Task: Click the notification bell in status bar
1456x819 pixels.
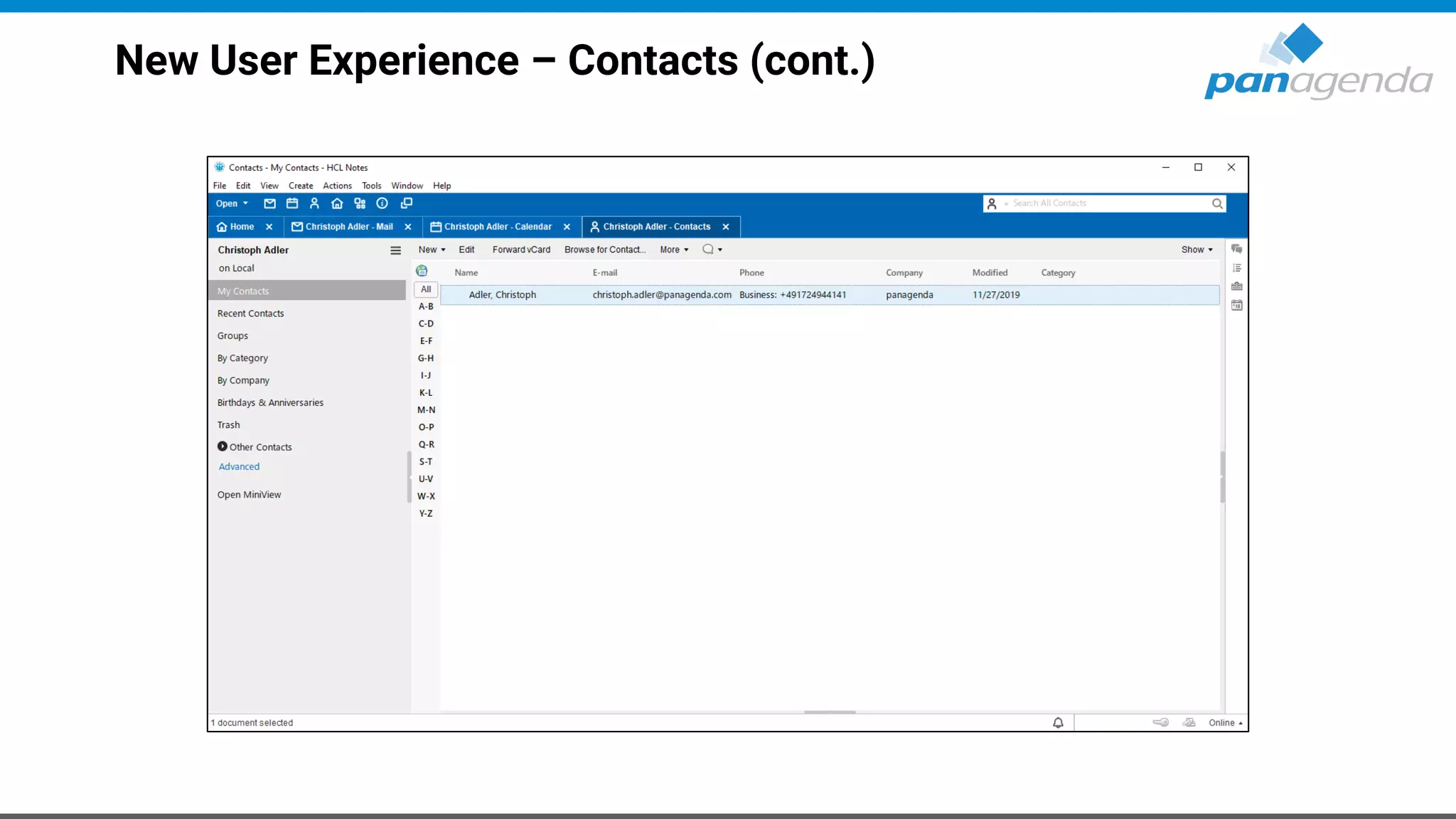Action: 1058,722
